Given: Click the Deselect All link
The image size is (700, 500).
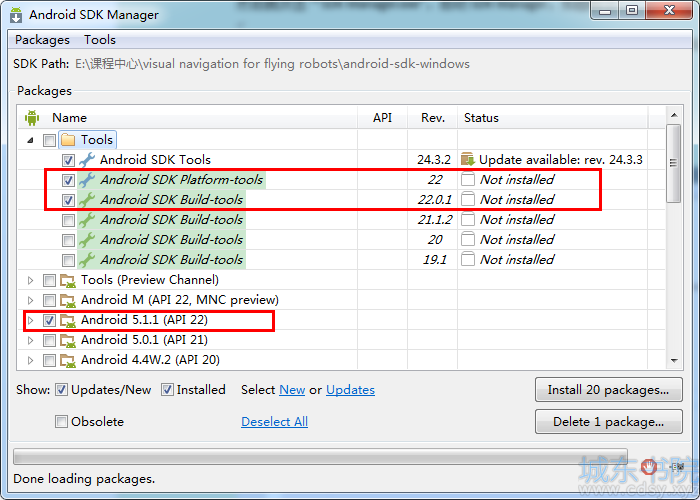Looking at the screenshot, I should [x=274, y=421].
